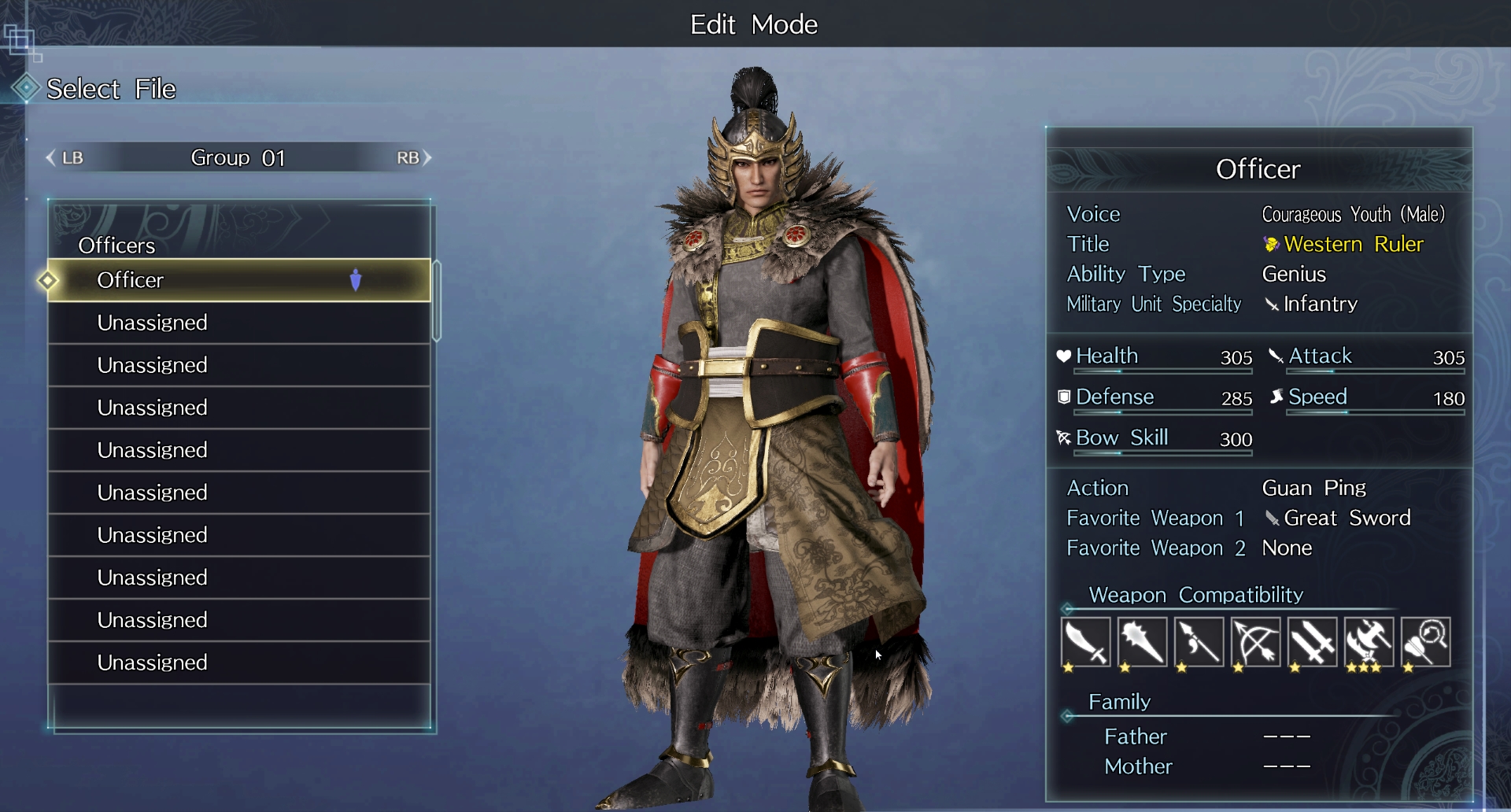Open the Group 01 selector
Image resolution: width=1511 pixels, height=812 pixels.
(238, 157)
